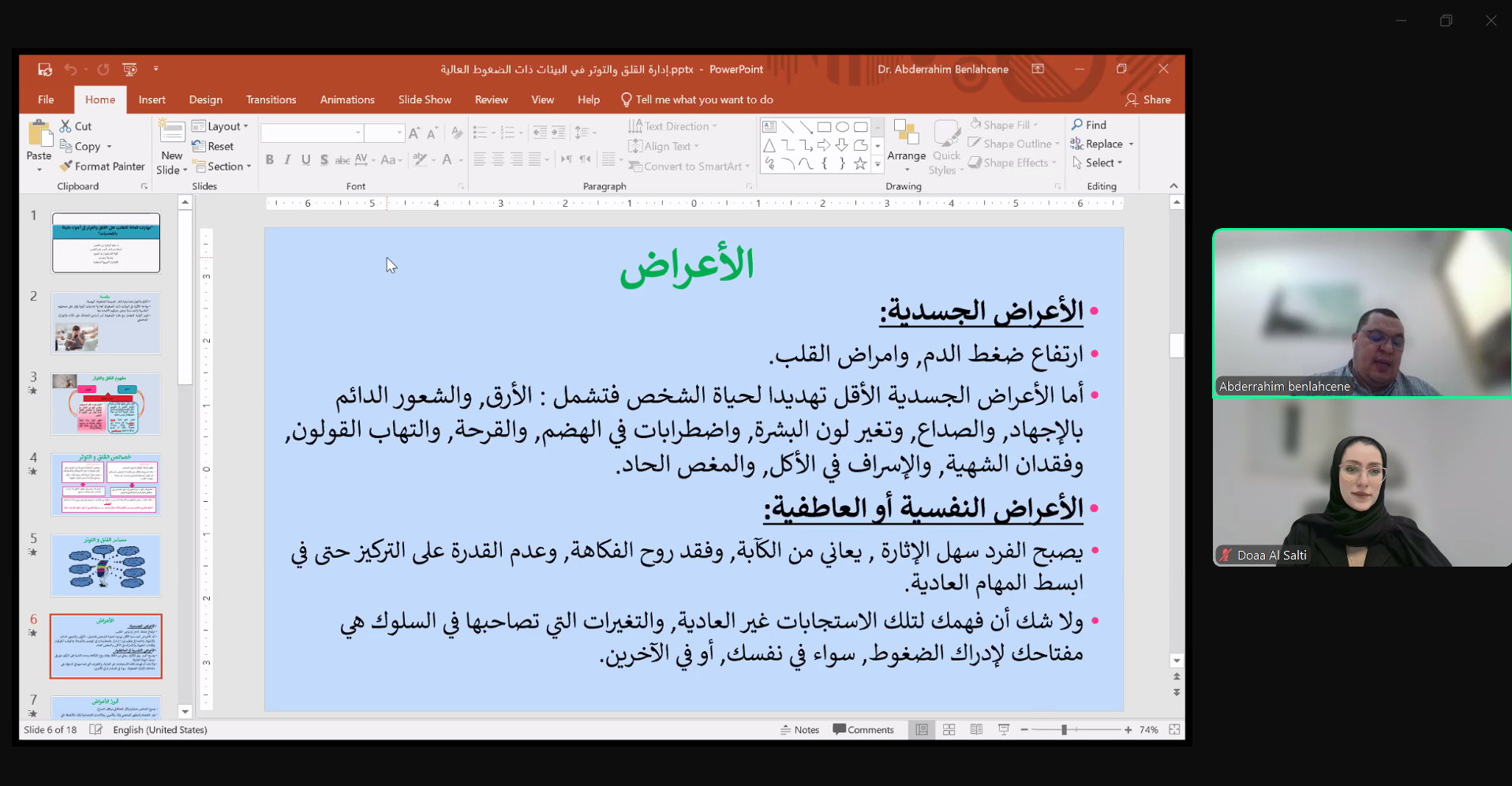Image resolution: width=1512 pixels, height=786 pixels.
Task: Click the Share button
Action: (x=1148, y=99)
